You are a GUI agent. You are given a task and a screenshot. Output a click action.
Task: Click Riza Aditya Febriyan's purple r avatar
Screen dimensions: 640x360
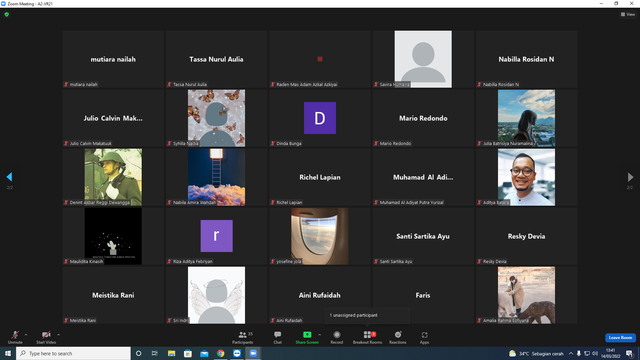(x=216, y=236)
